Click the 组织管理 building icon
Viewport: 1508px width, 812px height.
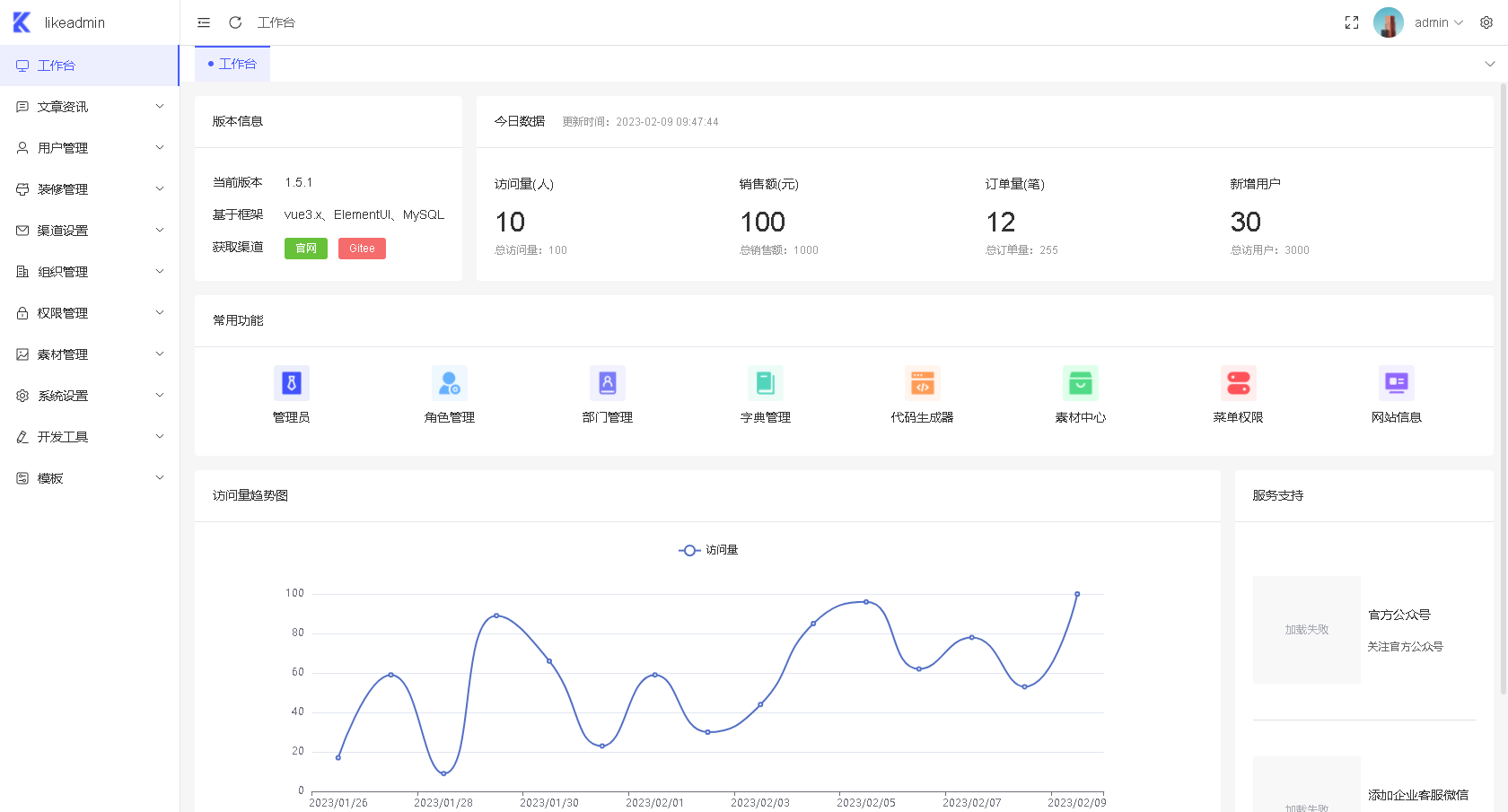(22, 272)
